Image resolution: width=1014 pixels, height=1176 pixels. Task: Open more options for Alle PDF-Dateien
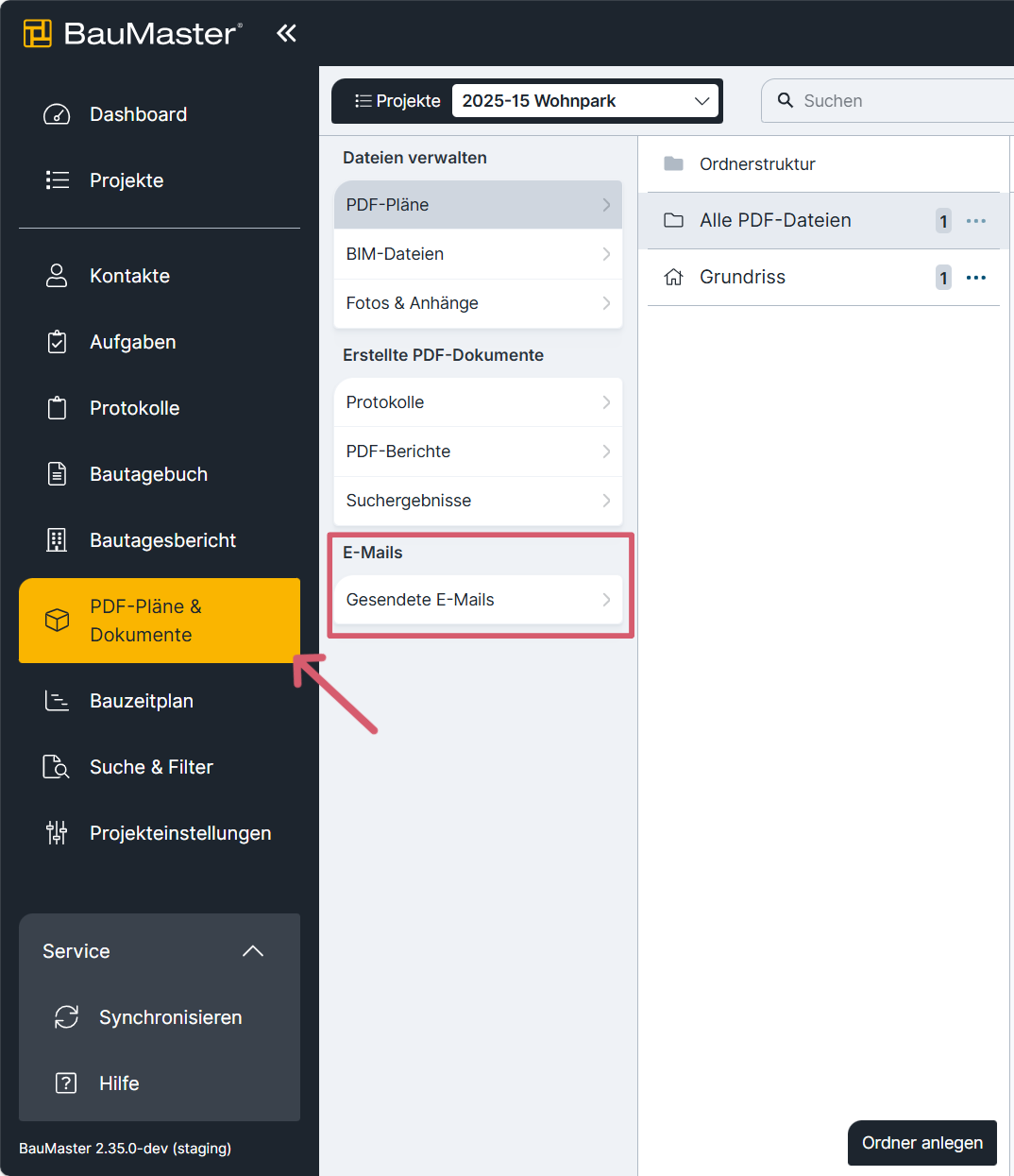pyautogui.click(x=976, y=221)
